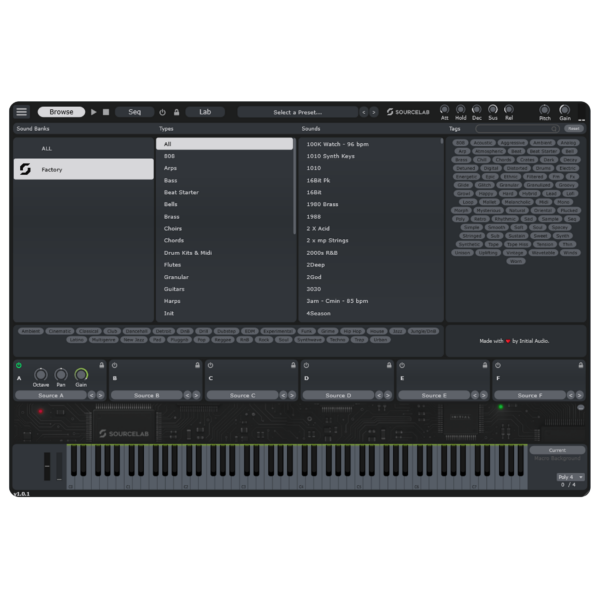Viewport: 600px width, 600px height.
Task: Toggle the sequencer power icon beside Seq
Action: 163,112
